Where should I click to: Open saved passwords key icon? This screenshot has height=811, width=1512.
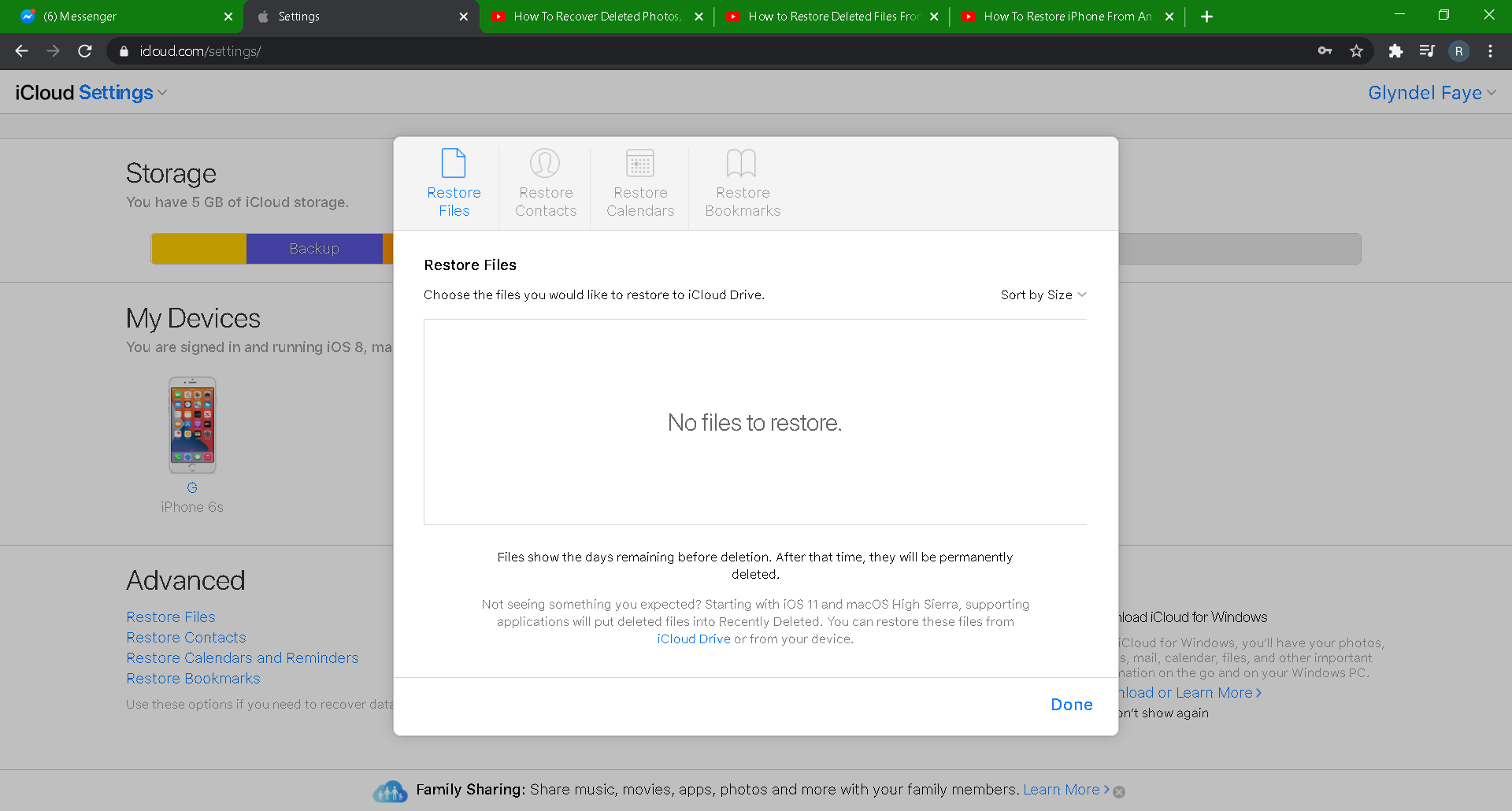click(x=1325, y=51)
